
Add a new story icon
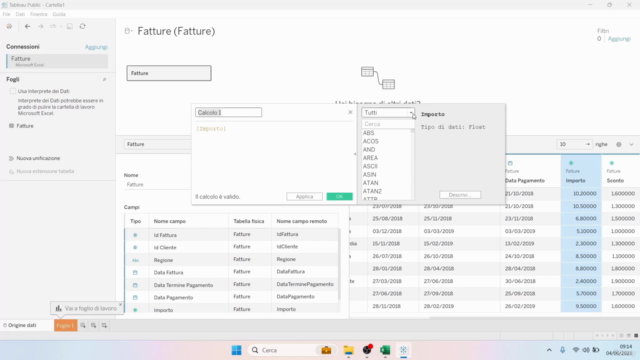coord(104,325)
